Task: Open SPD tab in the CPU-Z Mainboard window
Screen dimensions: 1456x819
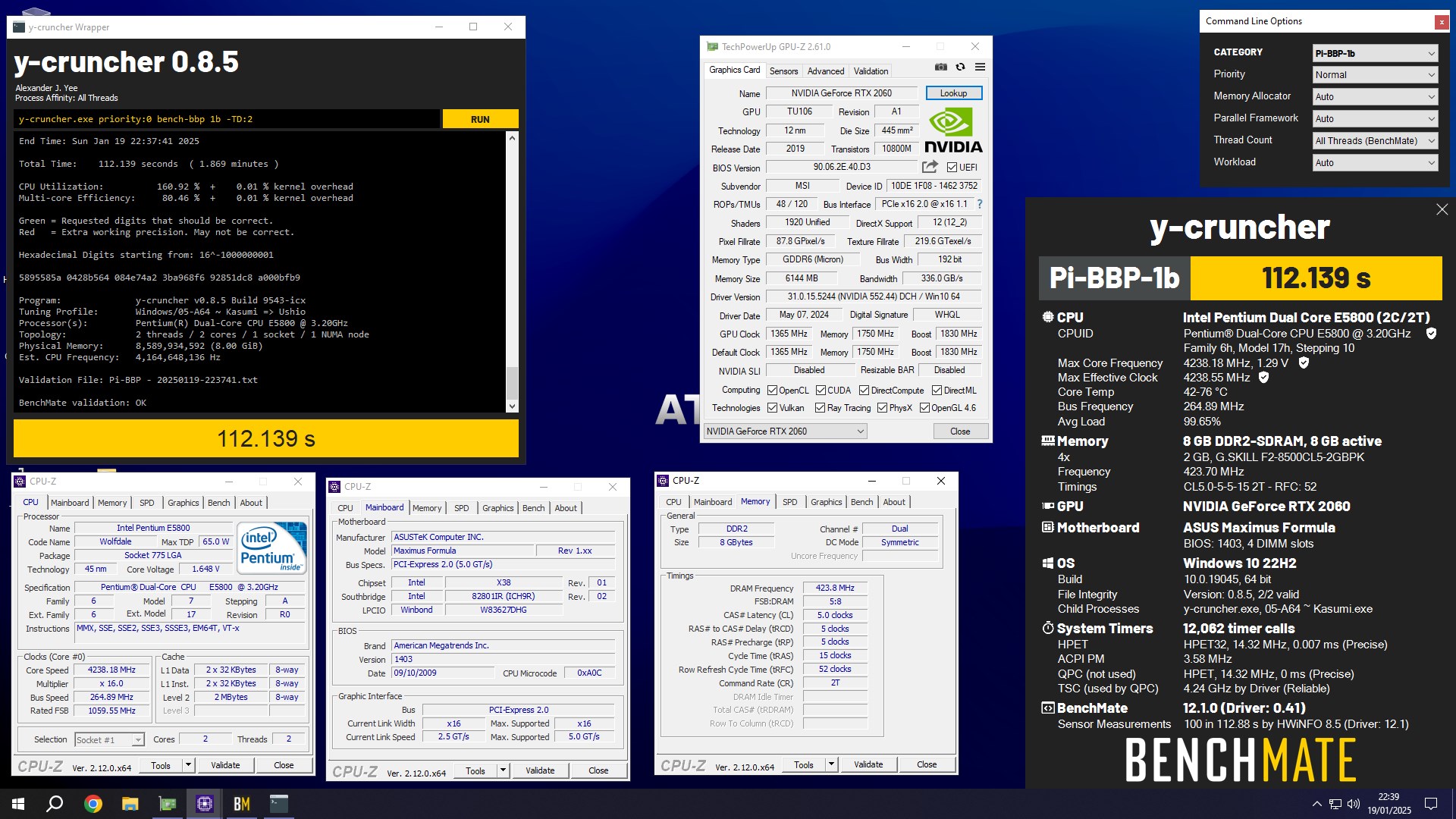Action: [x=461, y=508]
